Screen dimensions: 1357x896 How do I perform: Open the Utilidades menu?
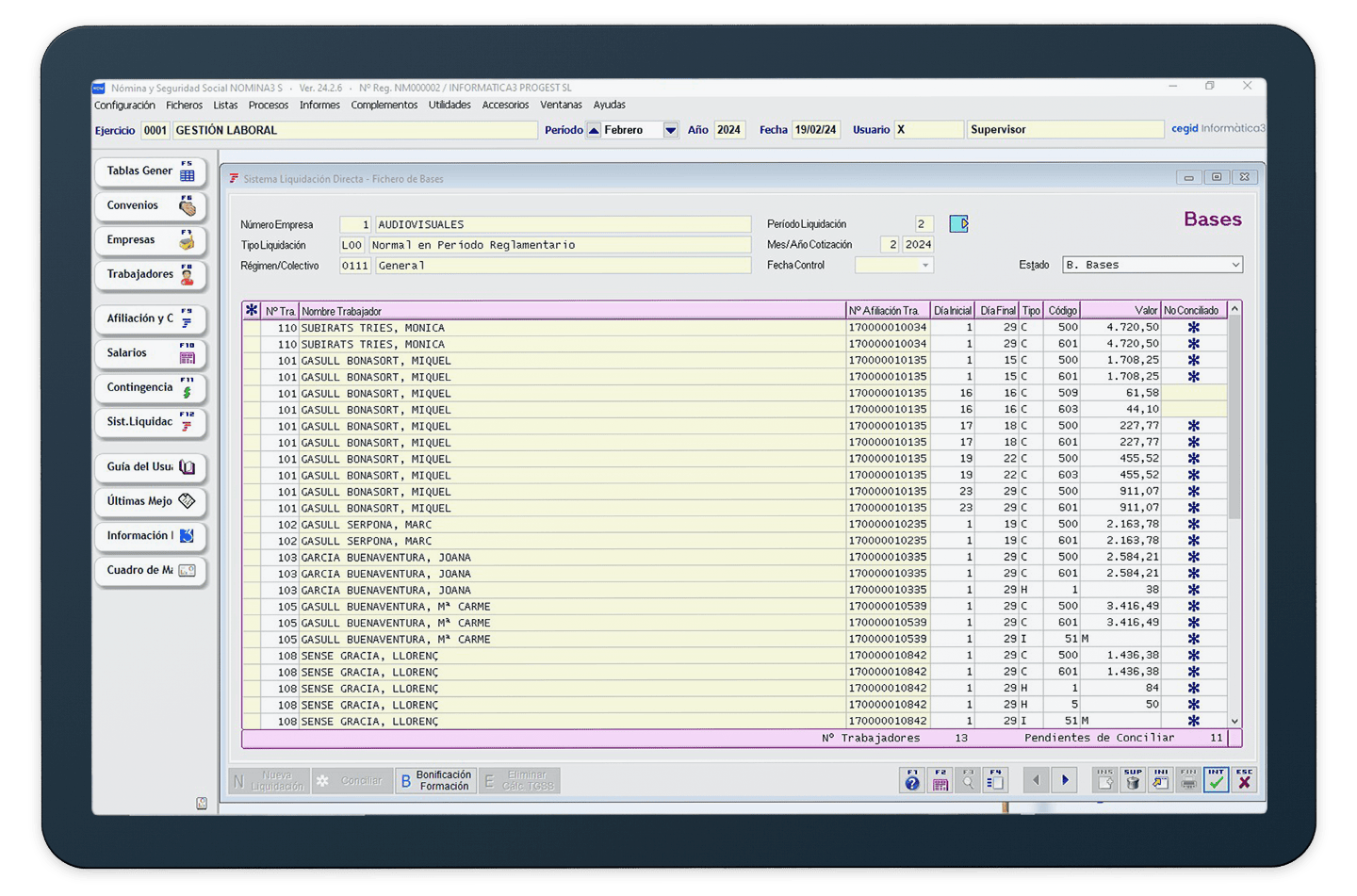(450, 106)
